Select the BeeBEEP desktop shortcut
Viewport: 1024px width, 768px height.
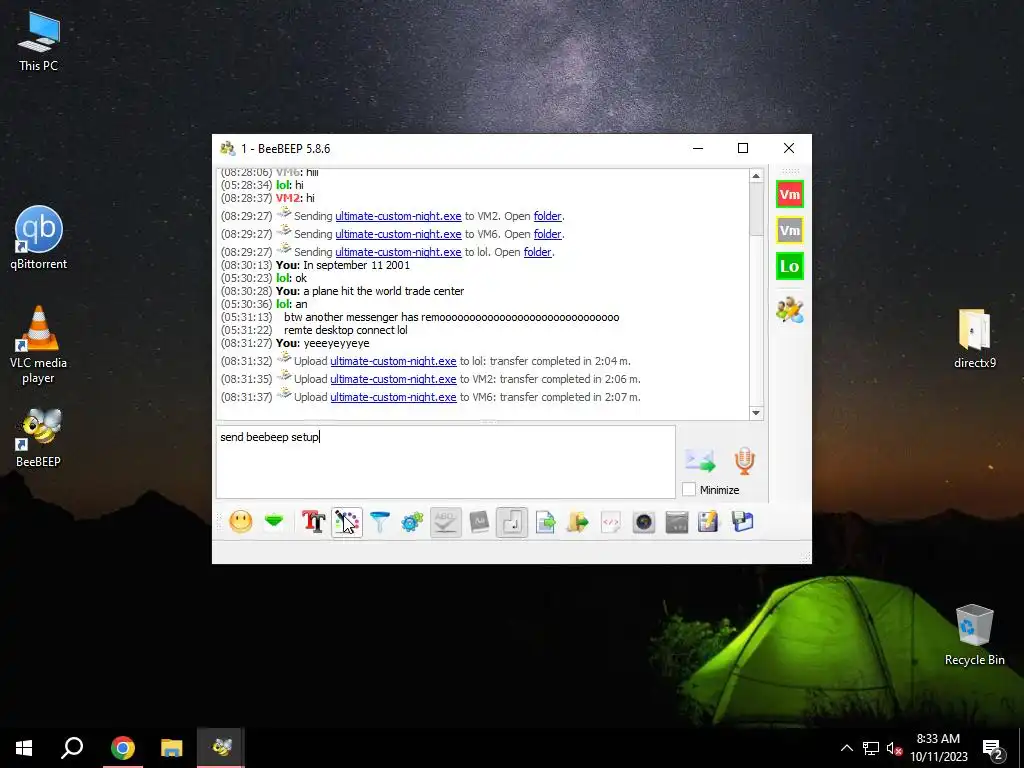pyautogui.click(x=39, y=438)
